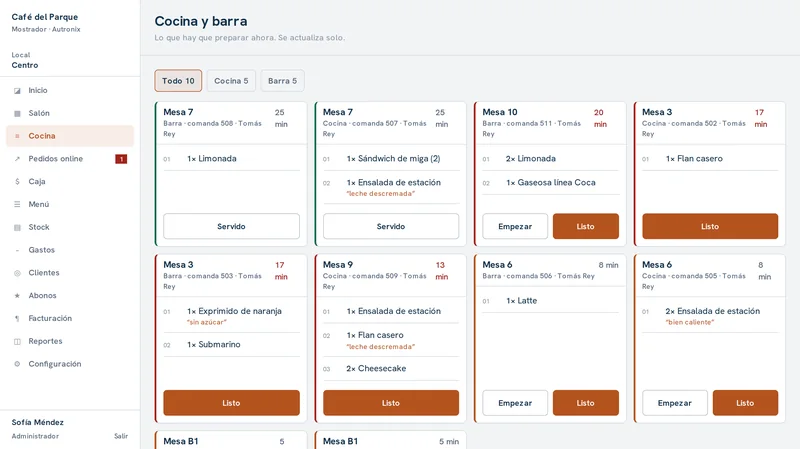Viewport: 800px width, 449px height.
Task: Navigate to Stock section
Action: (70, 227)
